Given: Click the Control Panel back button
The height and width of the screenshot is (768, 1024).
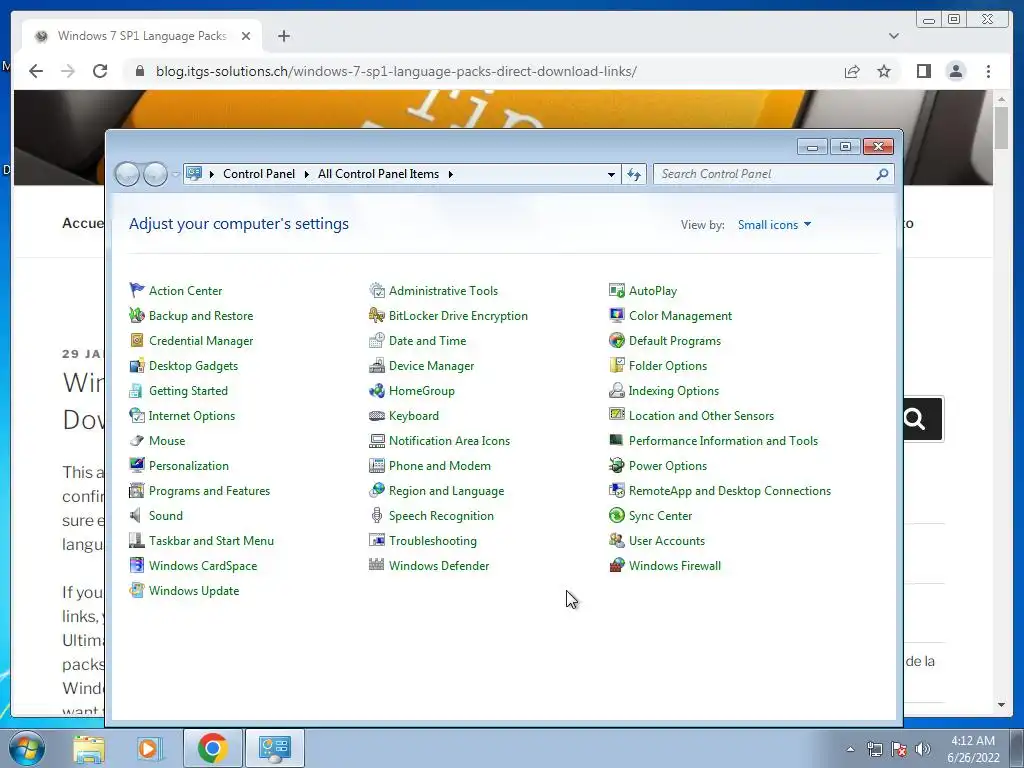Looking at the screenshot, I should click(127, 174).
